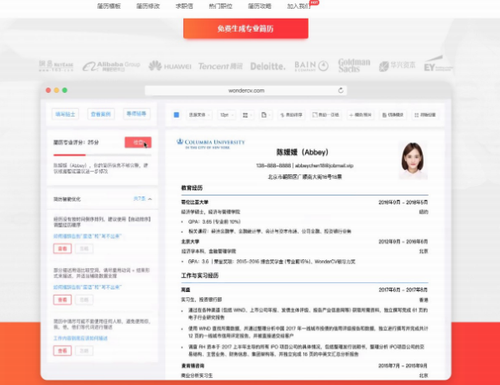
Task: Open the font family dropdown
Action: (199, 115)
